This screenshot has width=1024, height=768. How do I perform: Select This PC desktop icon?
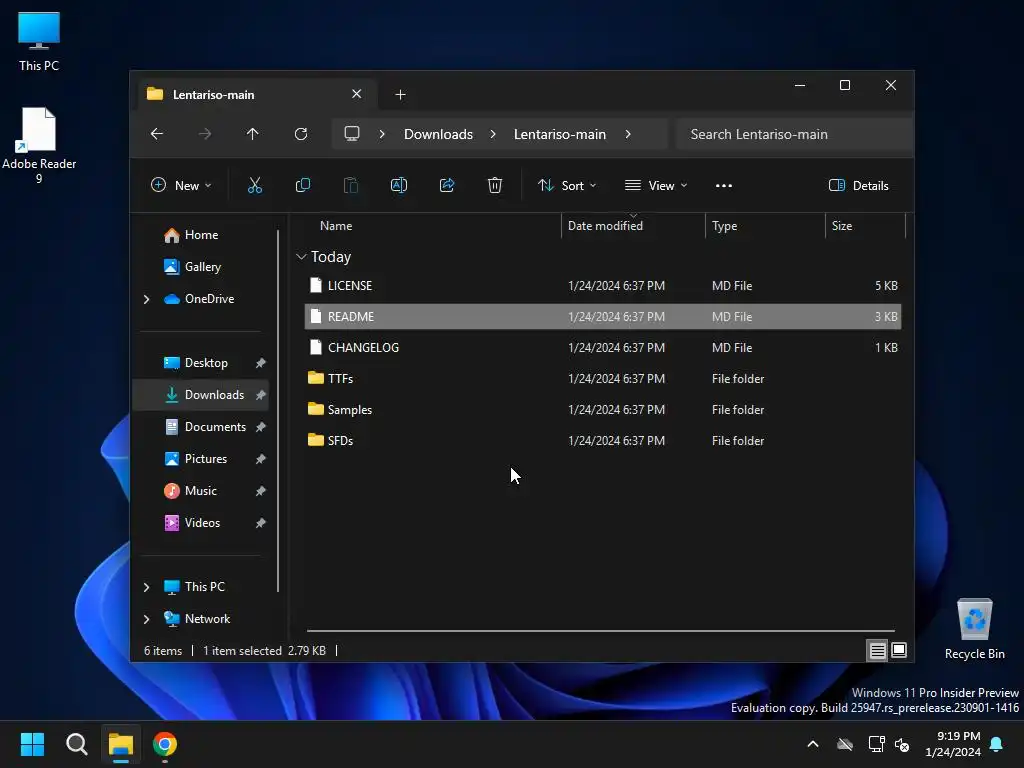pyautogui.click(x=39, y=41)
